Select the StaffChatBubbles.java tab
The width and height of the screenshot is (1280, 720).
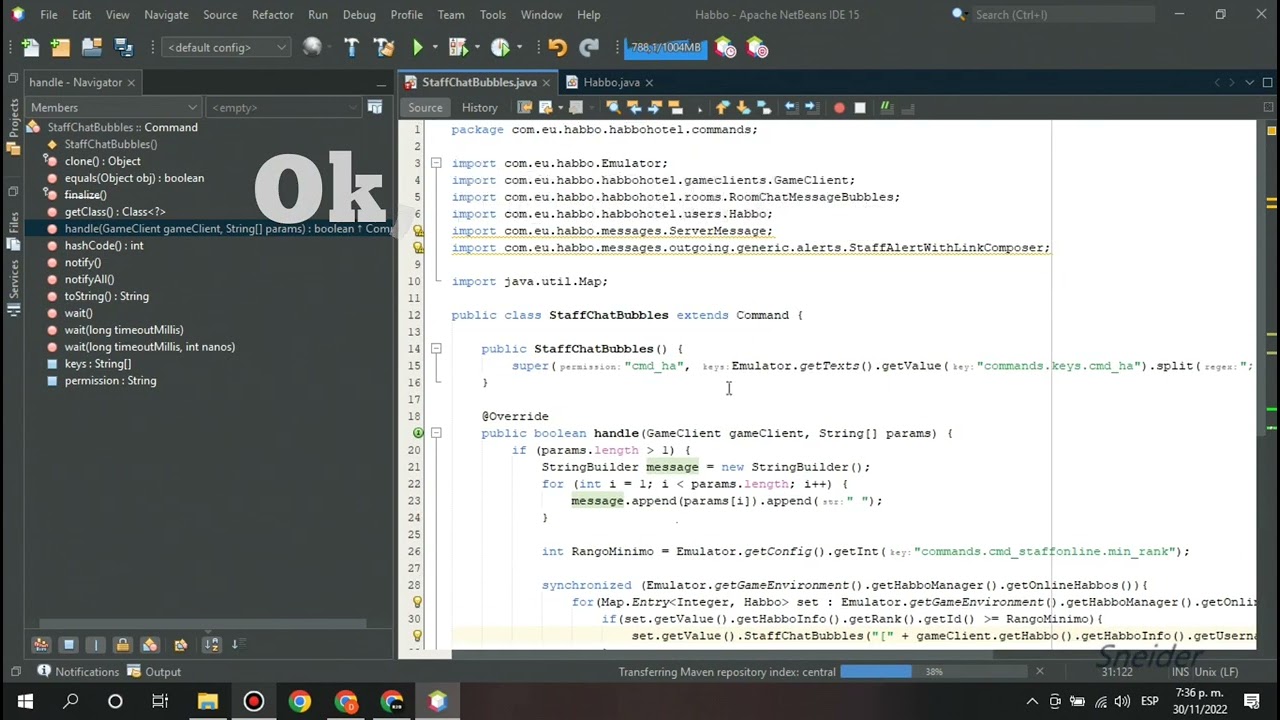478,82
